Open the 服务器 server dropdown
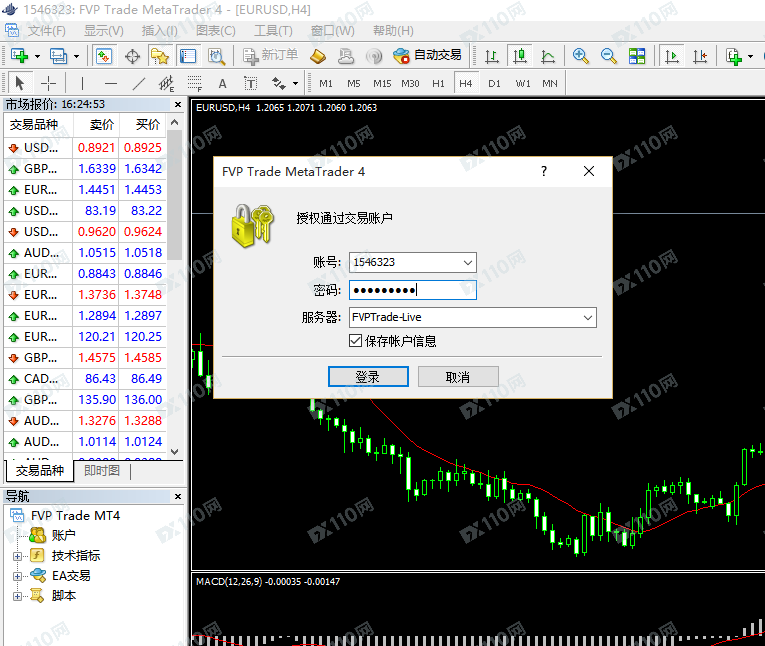The image size is (765, 646). coord(588,318)
